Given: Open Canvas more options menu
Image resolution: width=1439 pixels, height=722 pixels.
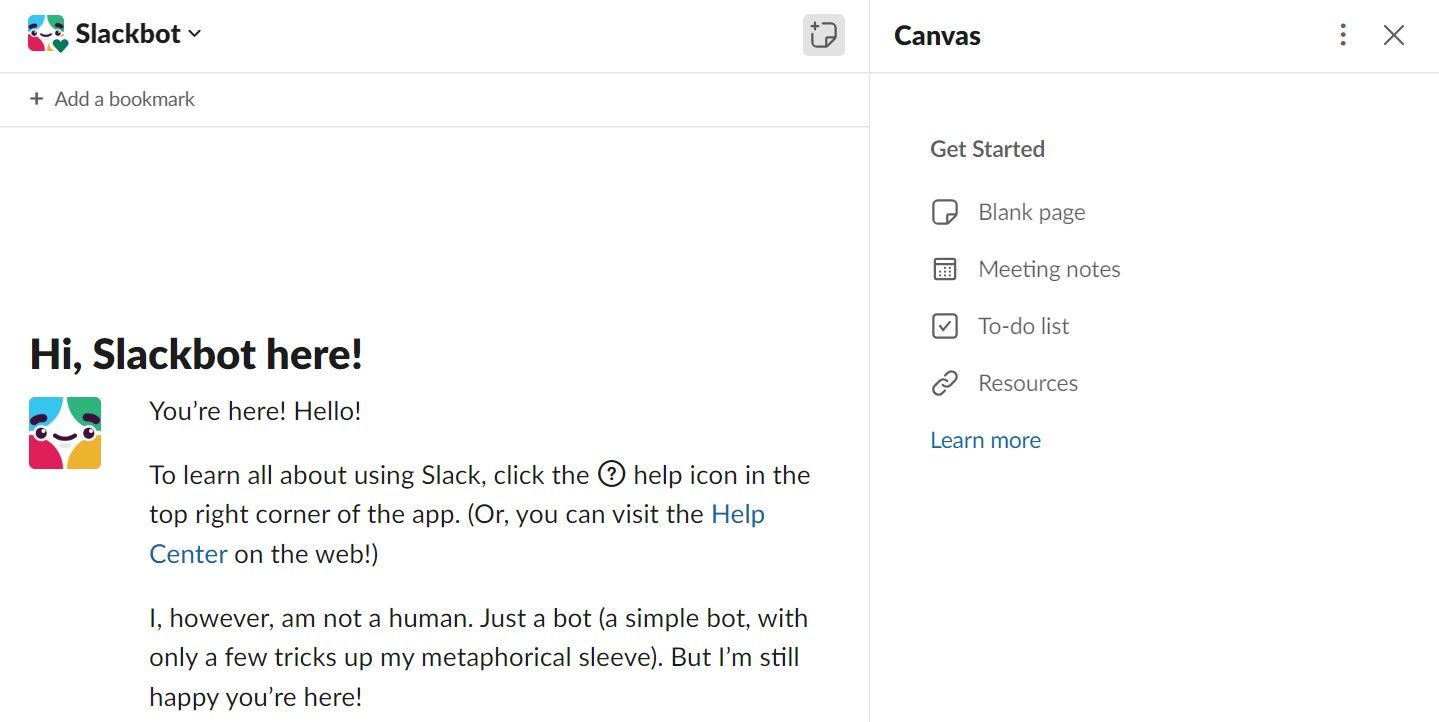Looking at the screenshot, I should point(1343,35).
